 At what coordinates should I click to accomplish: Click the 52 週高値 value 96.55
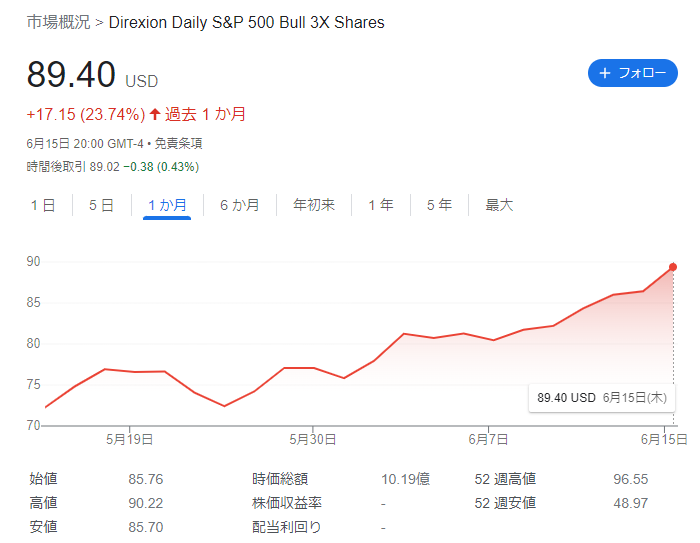point(630,479)
